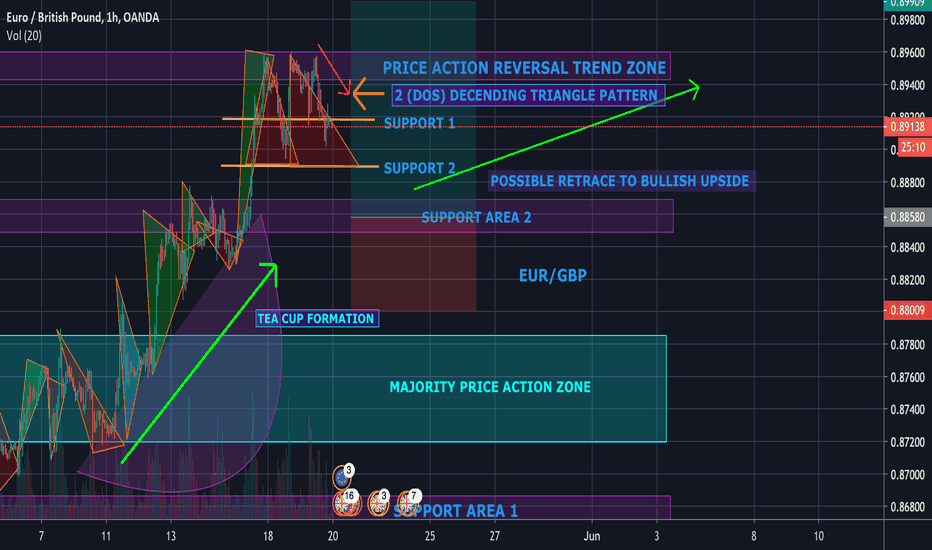The image size is (932, 550).
Task: Select the red price label 0.88009
Action: [908, 310]
